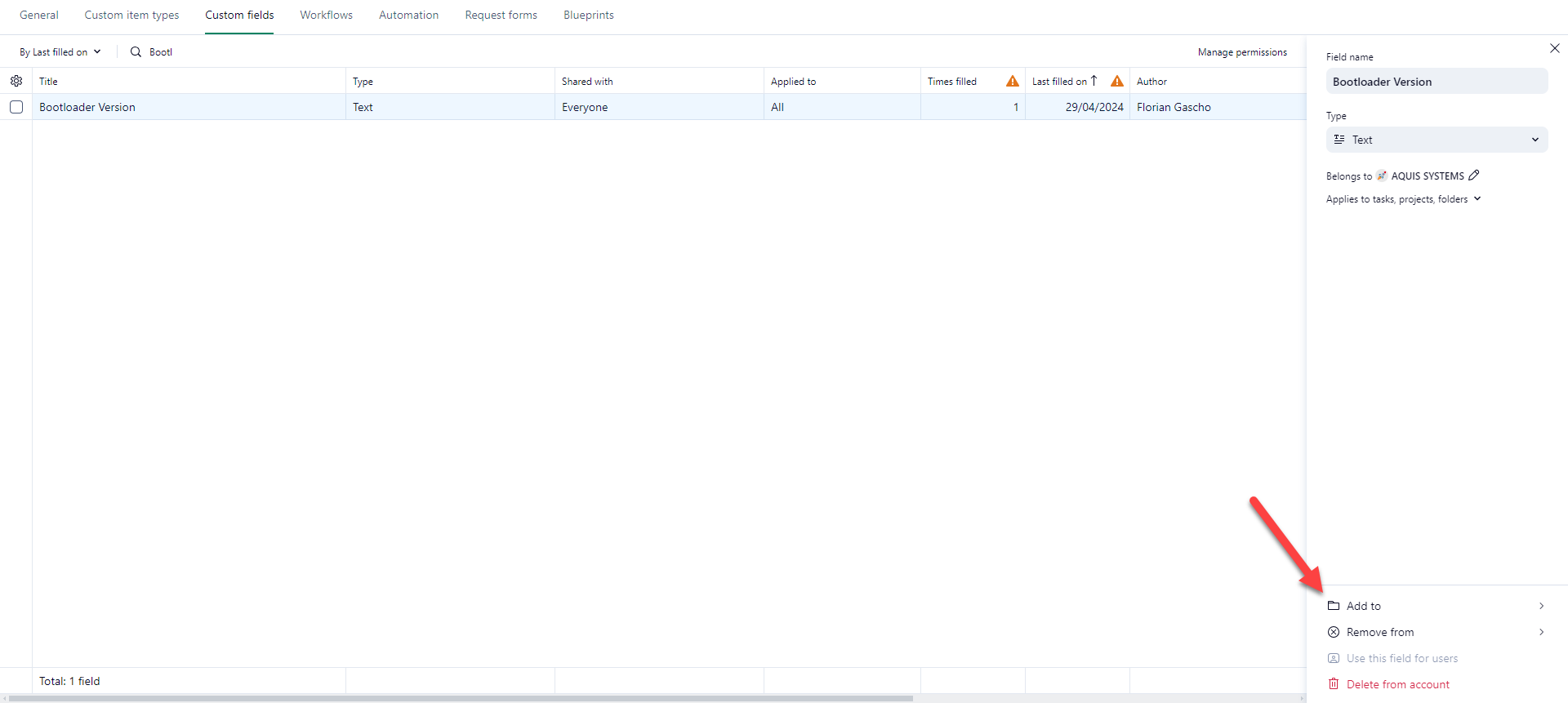Image resolution: width=1568 pixels, height=703 pixels.
Task: Go to the Blueprints tab
Action: click(x=588, y=15)
